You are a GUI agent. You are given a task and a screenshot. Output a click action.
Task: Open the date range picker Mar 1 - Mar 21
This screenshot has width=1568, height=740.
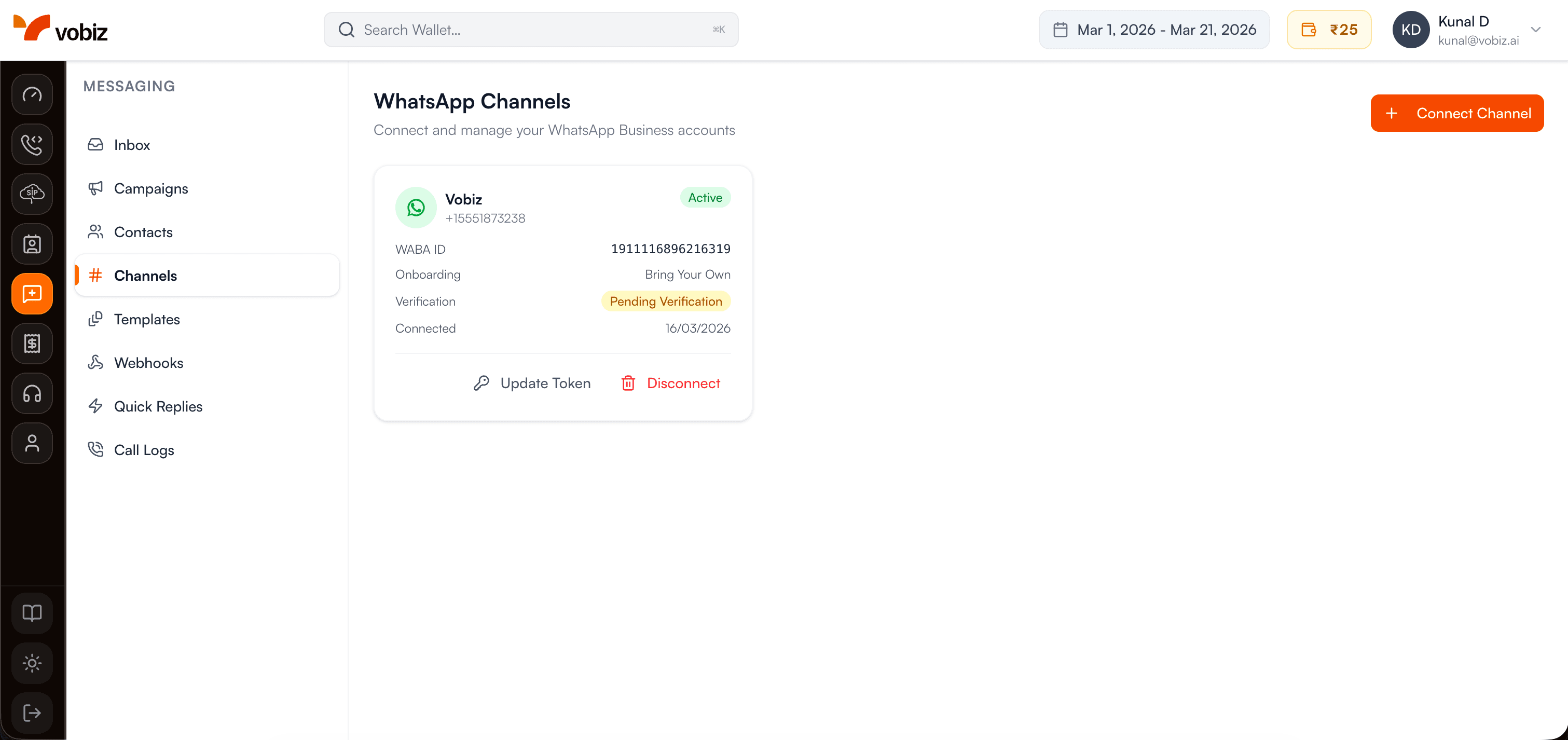coord(1153,29)
